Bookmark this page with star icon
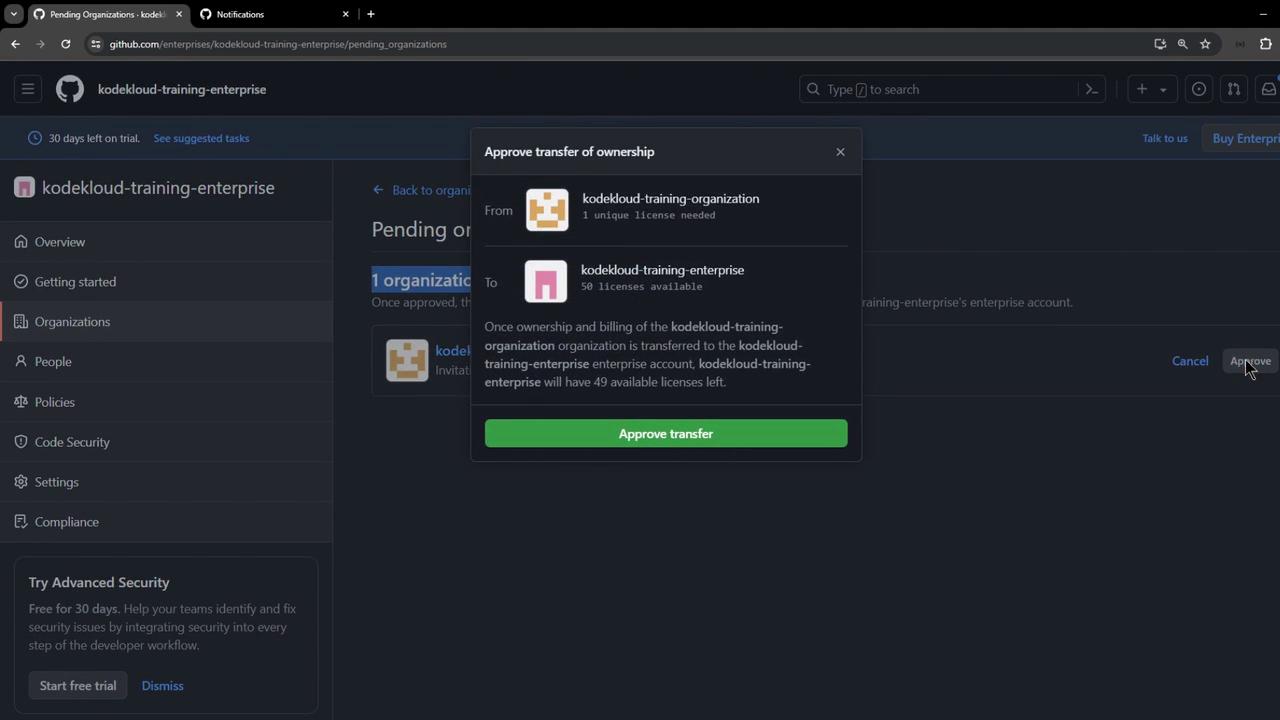The height and width of the screenshot is (720, 1280). tap(1206, 44)
